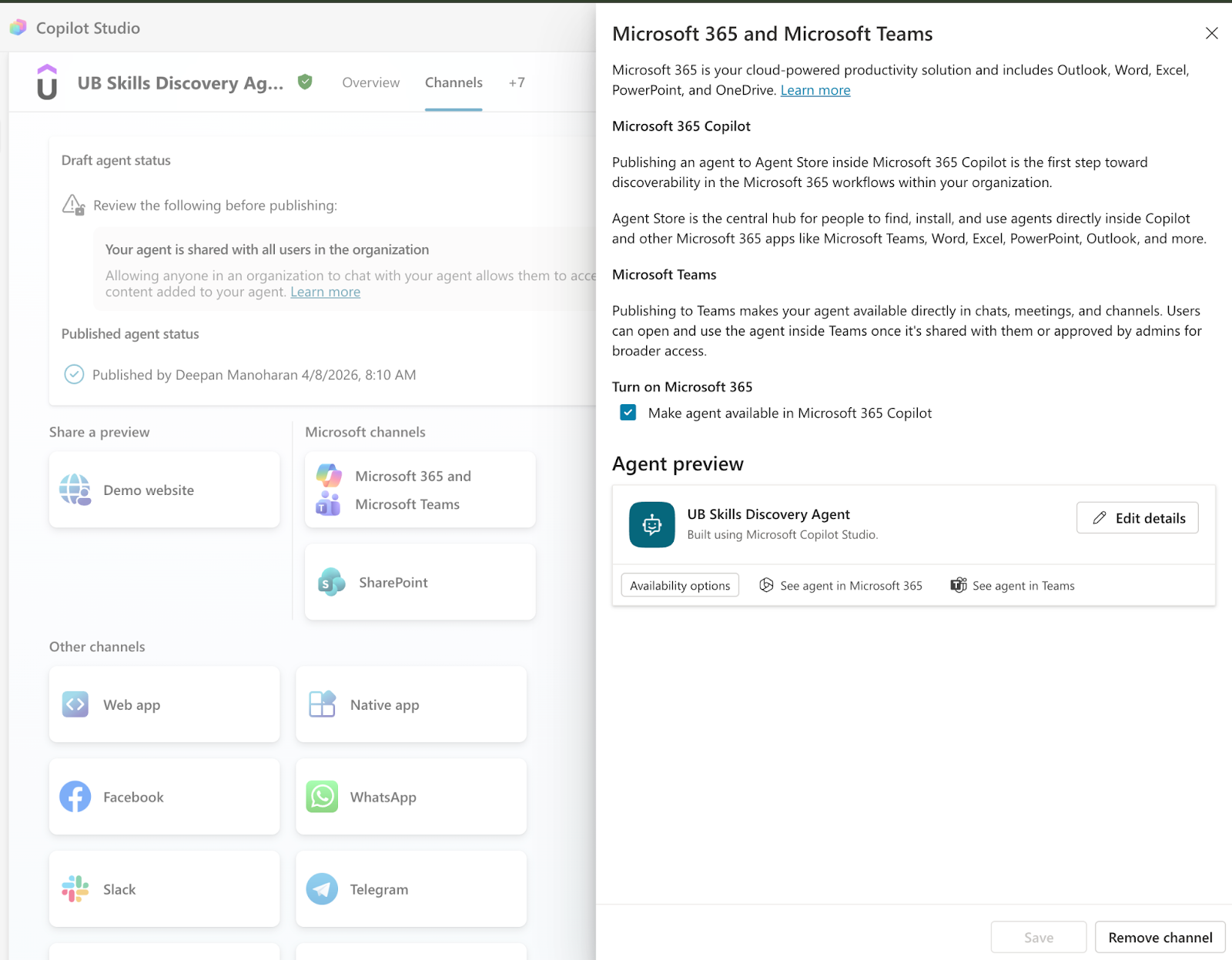Click 'Your agent is shared with all users' heading
The height and width of the screenshot is (960, 1232).
pos(267,249)
